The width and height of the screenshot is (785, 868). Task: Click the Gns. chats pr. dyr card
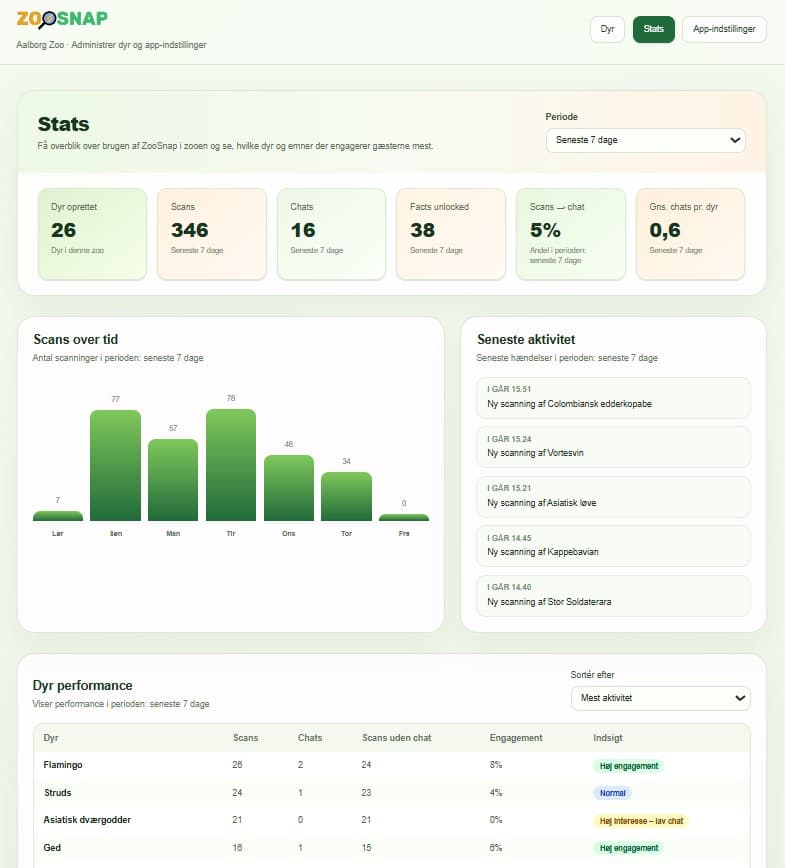[690, 234]
